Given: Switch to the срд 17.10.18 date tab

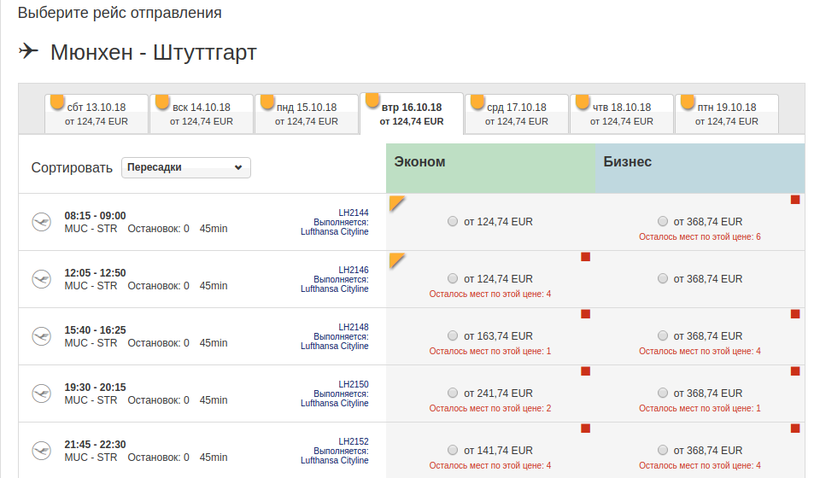Looking at the screenshot, I should (516, 114).
